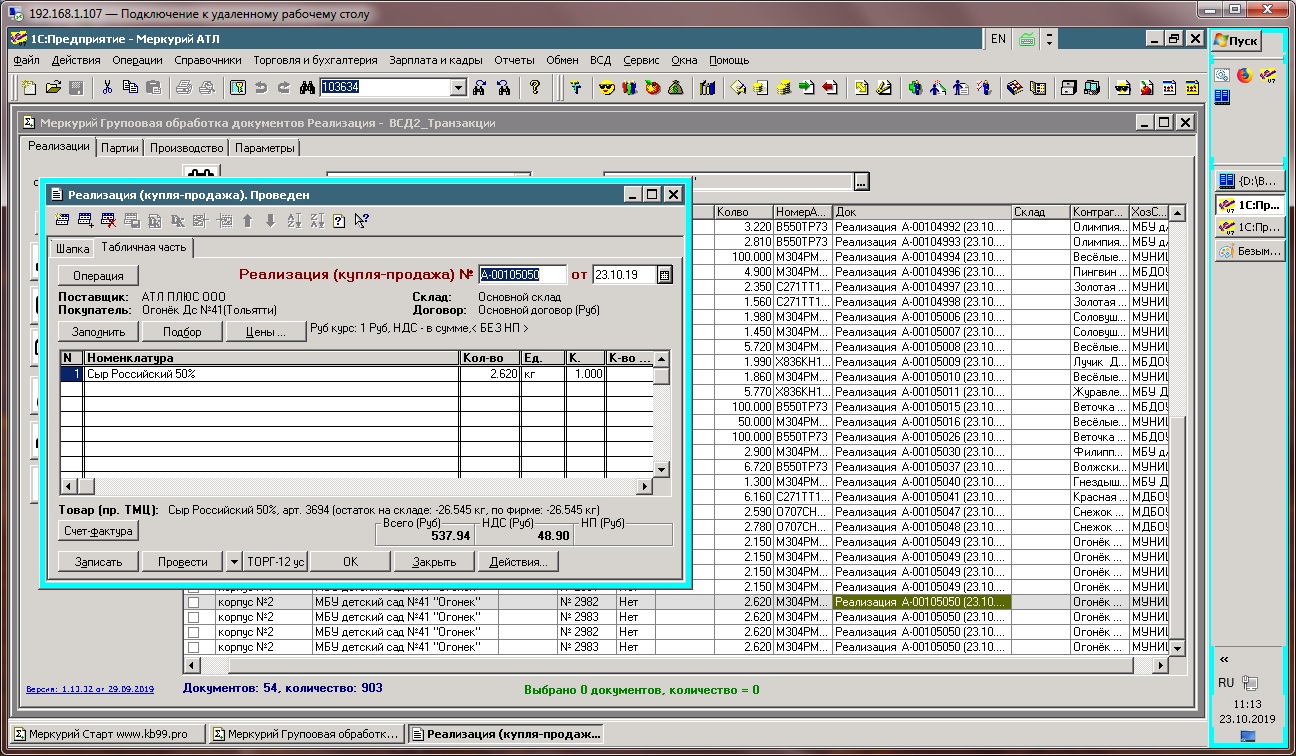The image size is (1296, 756).
Task: Click the What's This cursor help icon
Action: click(x=362, y=221)
